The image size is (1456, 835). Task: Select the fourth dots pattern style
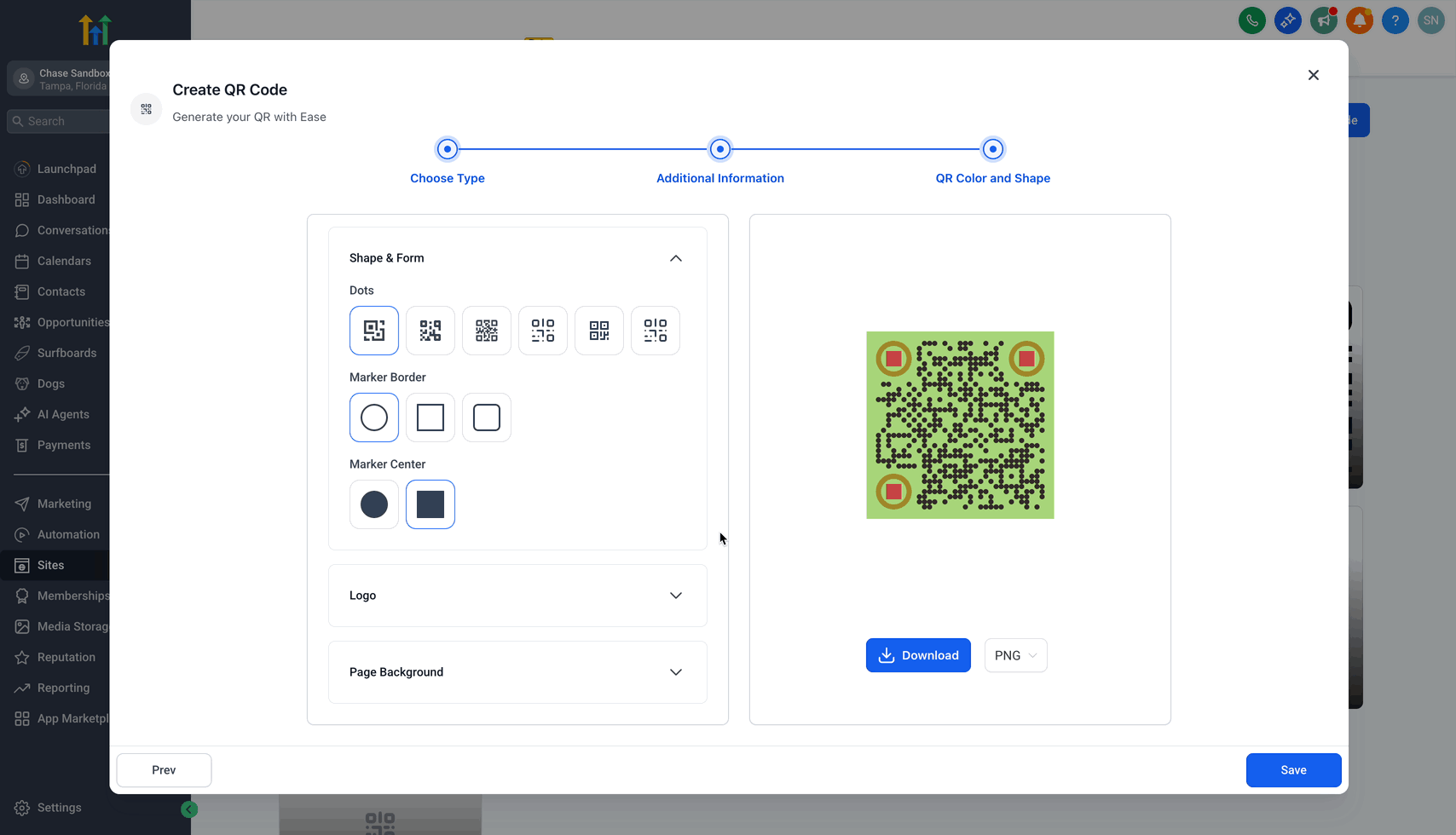(x=543, y=331)
